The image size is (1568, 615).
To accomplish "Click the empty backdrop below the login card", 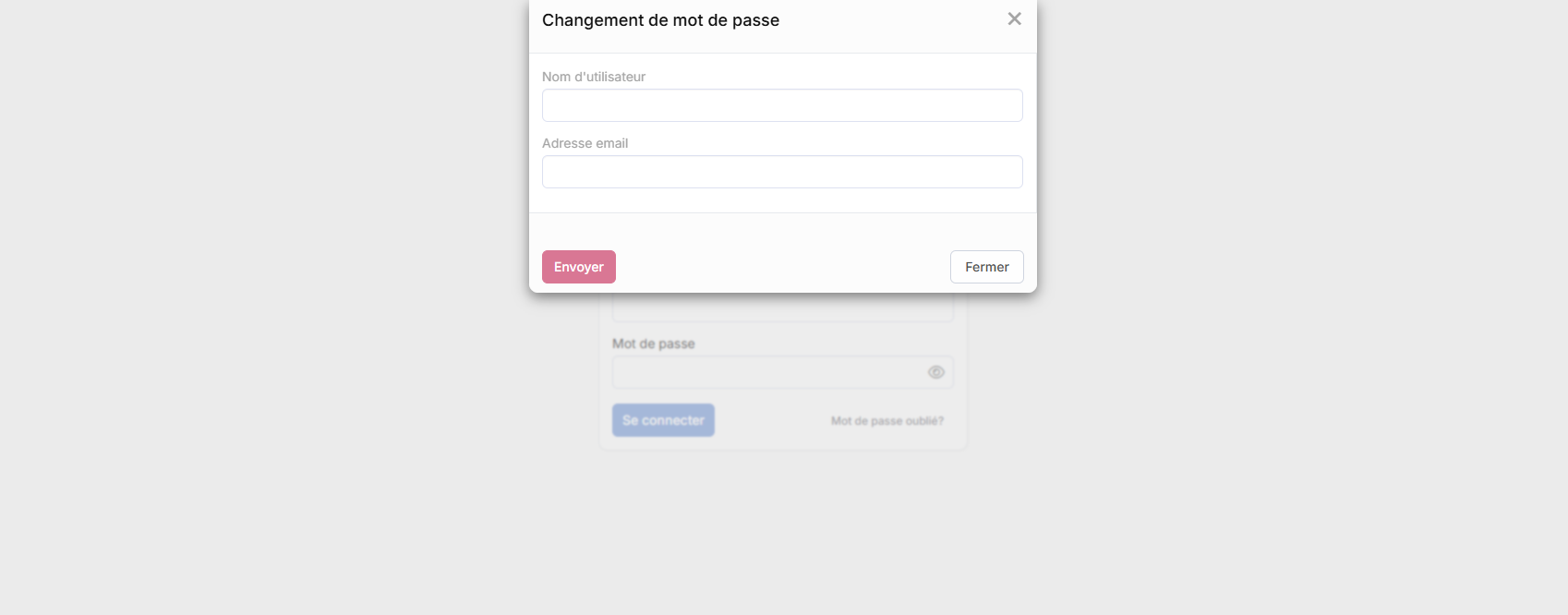I will point(781,536).
